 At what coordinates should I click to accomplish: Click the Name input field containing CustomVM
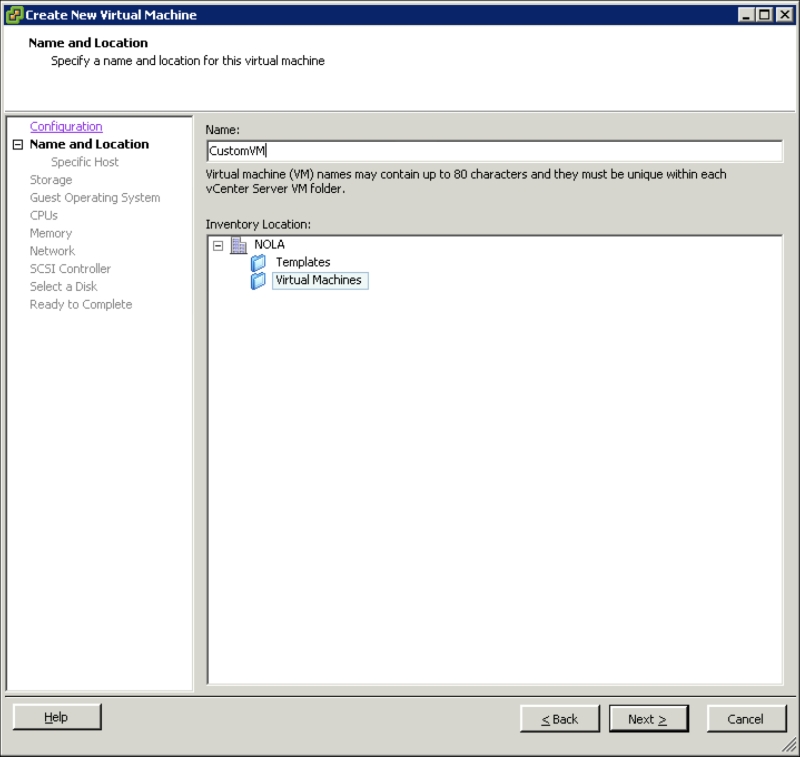click(494, 151)
